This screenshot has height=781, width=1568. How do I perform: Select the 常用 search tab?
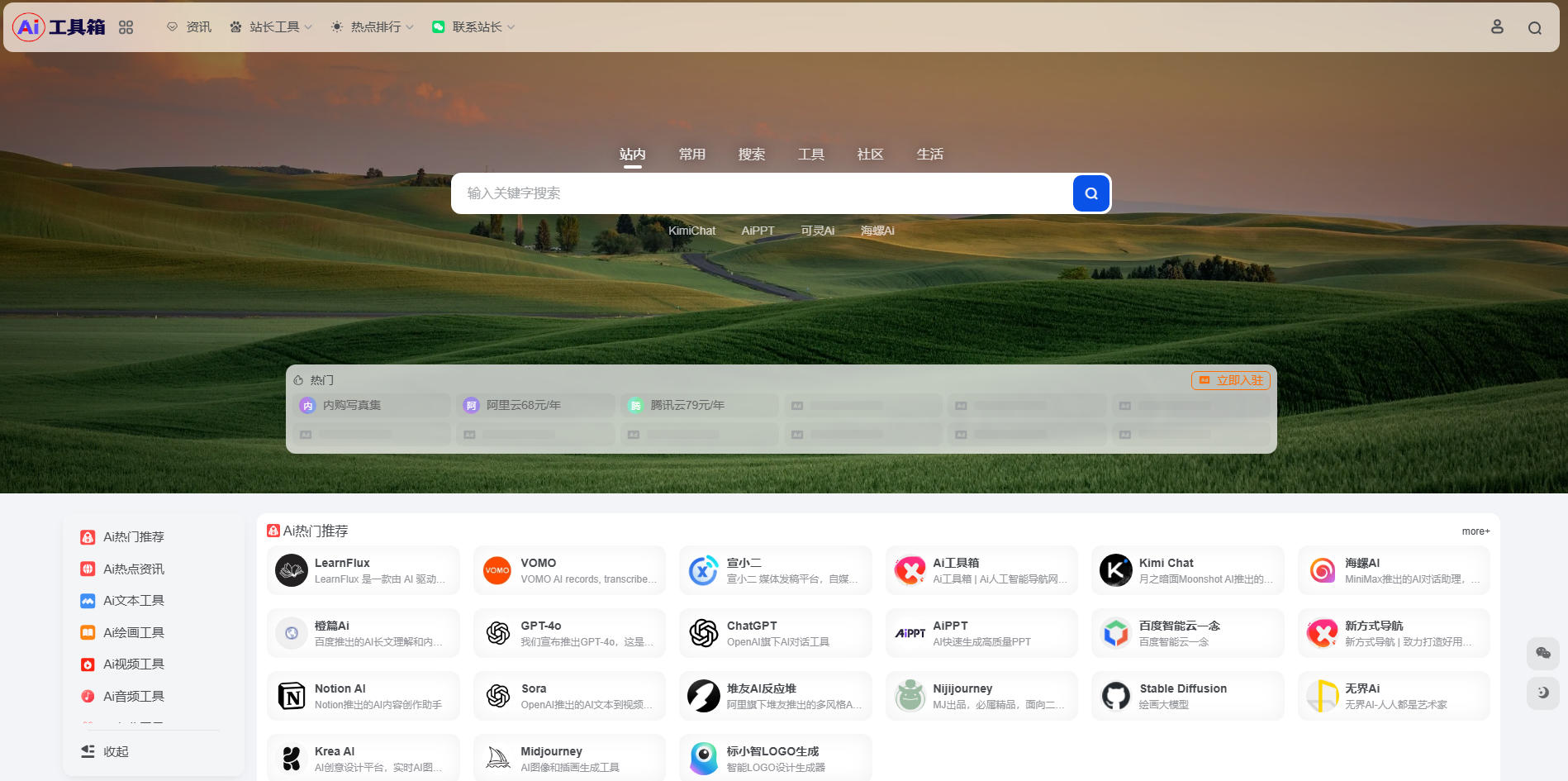coord(692,155)
